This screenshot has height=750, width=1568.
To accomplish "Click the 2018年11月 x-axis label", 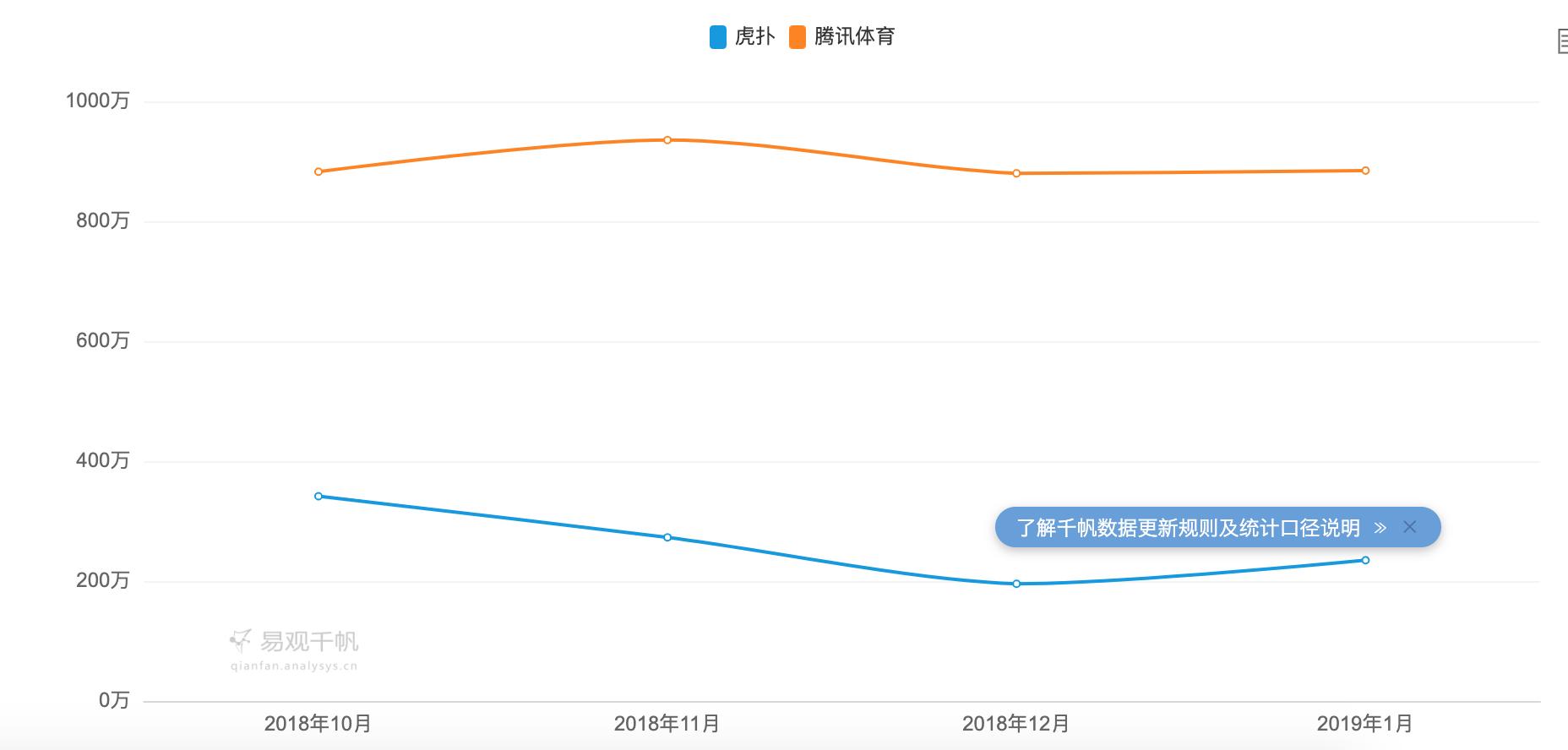I will click(x=667, y=724).
